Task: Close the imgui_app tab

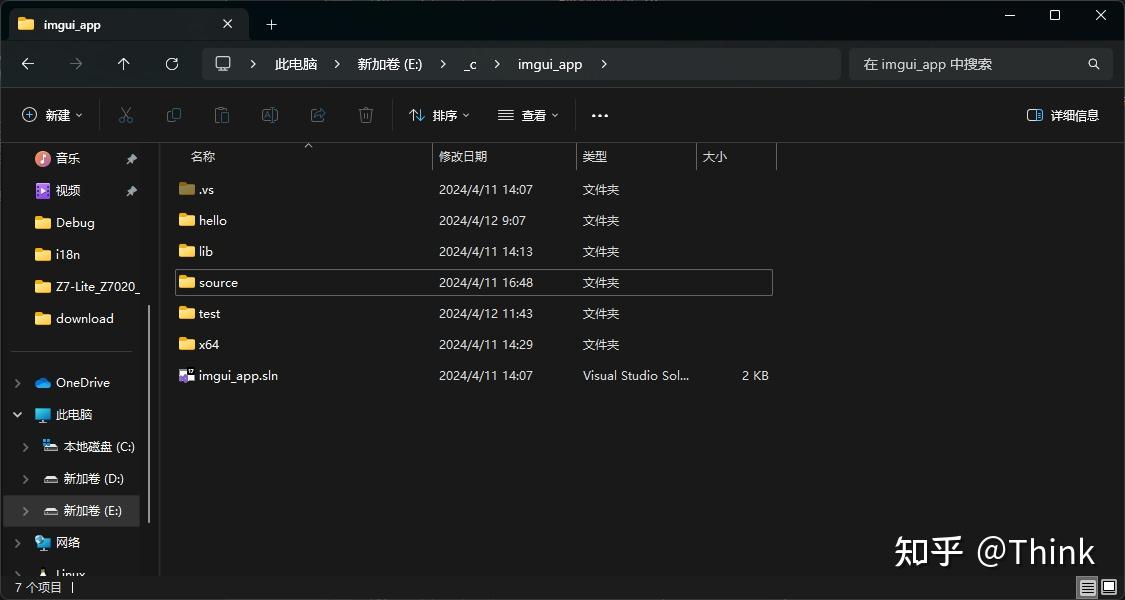Action: 227,24
